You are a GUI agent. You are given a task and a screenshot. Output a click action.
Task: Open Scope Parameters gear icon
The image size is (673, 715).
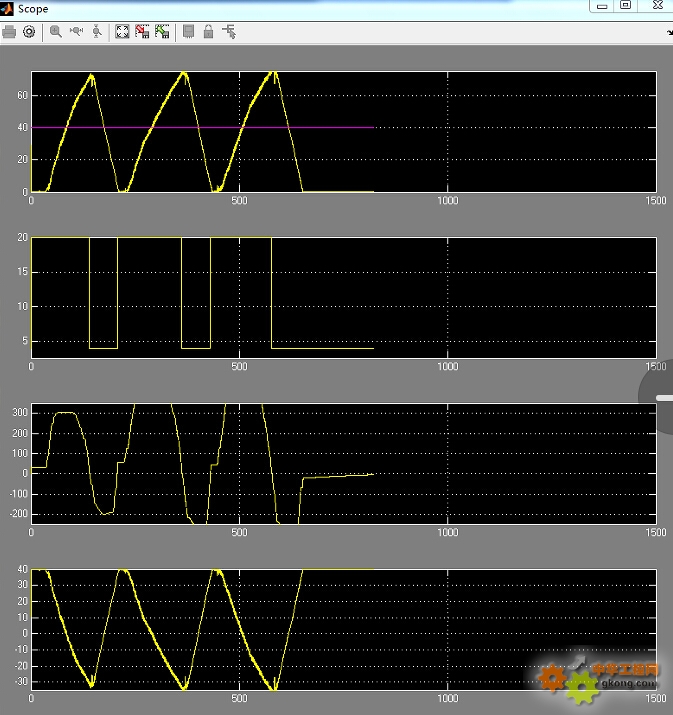coord(29,32)
